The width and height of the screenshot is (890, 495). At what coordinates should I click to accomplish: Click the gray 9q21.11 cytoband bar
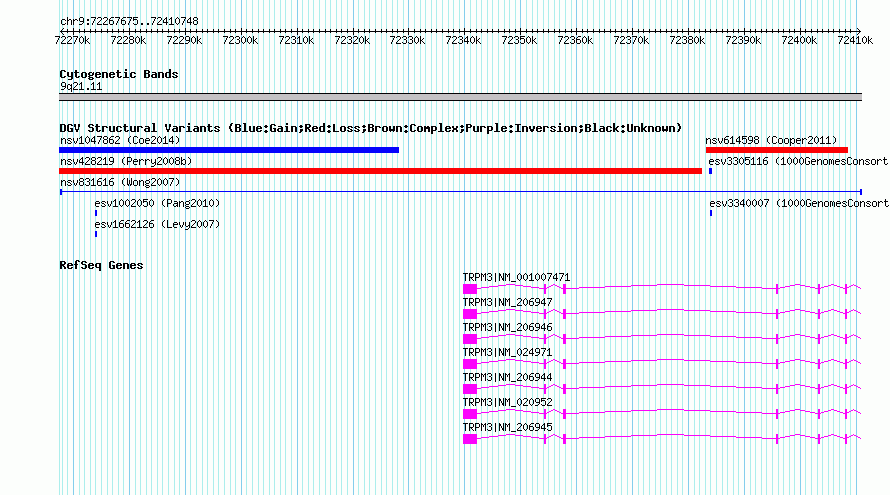[x=460, y=97]
